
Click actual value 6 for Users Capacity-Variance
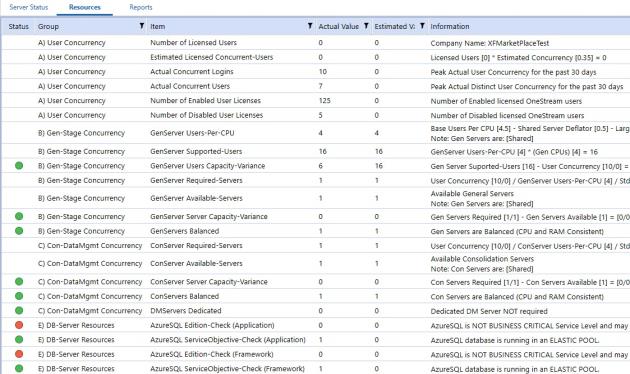(320, 166)
